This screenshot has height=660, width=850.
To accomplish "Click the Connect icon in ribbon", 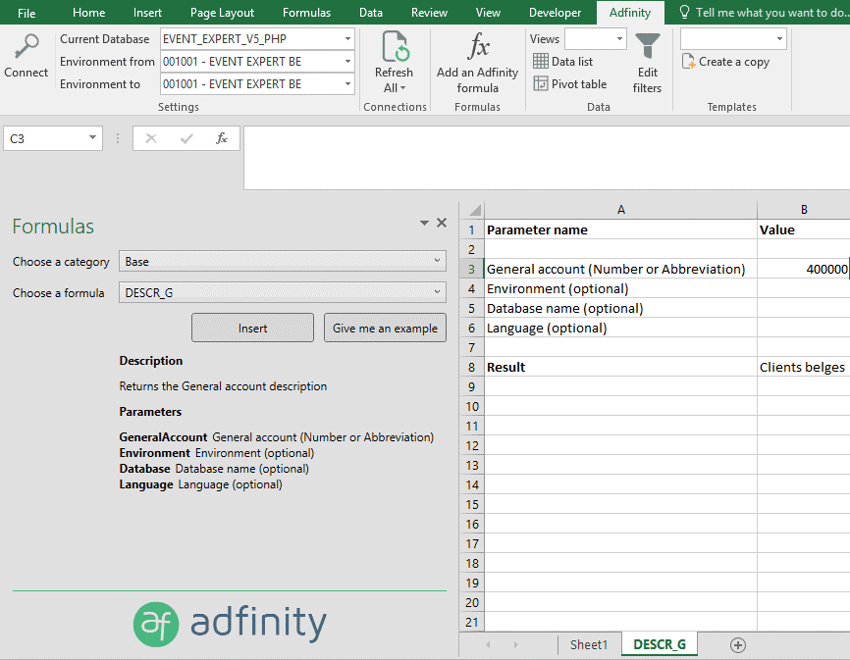I will tap(25, 48).
